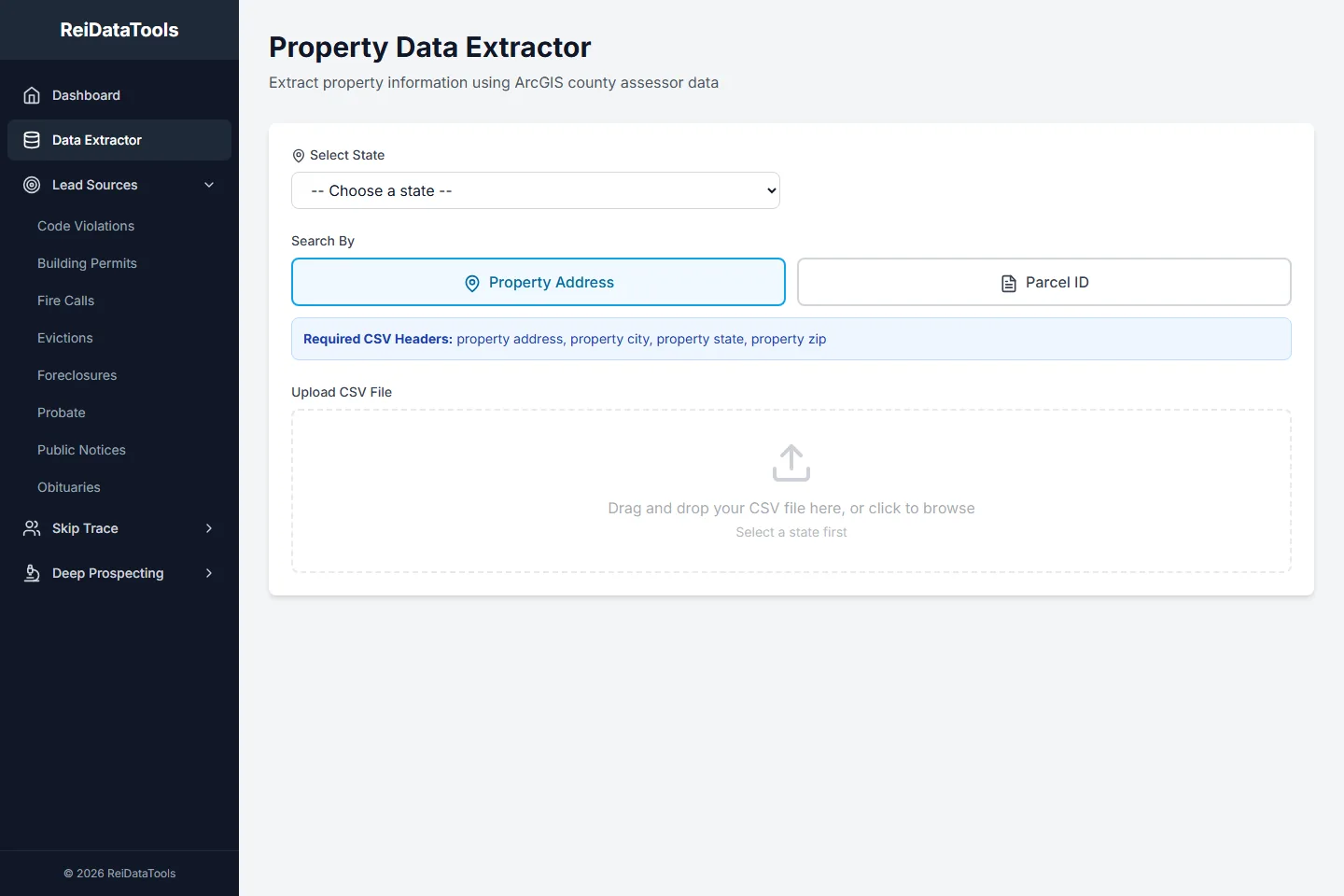Open Obituaries lead source
Image resolution: width=1344 pixels, height=896 pixels.
tap(69, 487)
